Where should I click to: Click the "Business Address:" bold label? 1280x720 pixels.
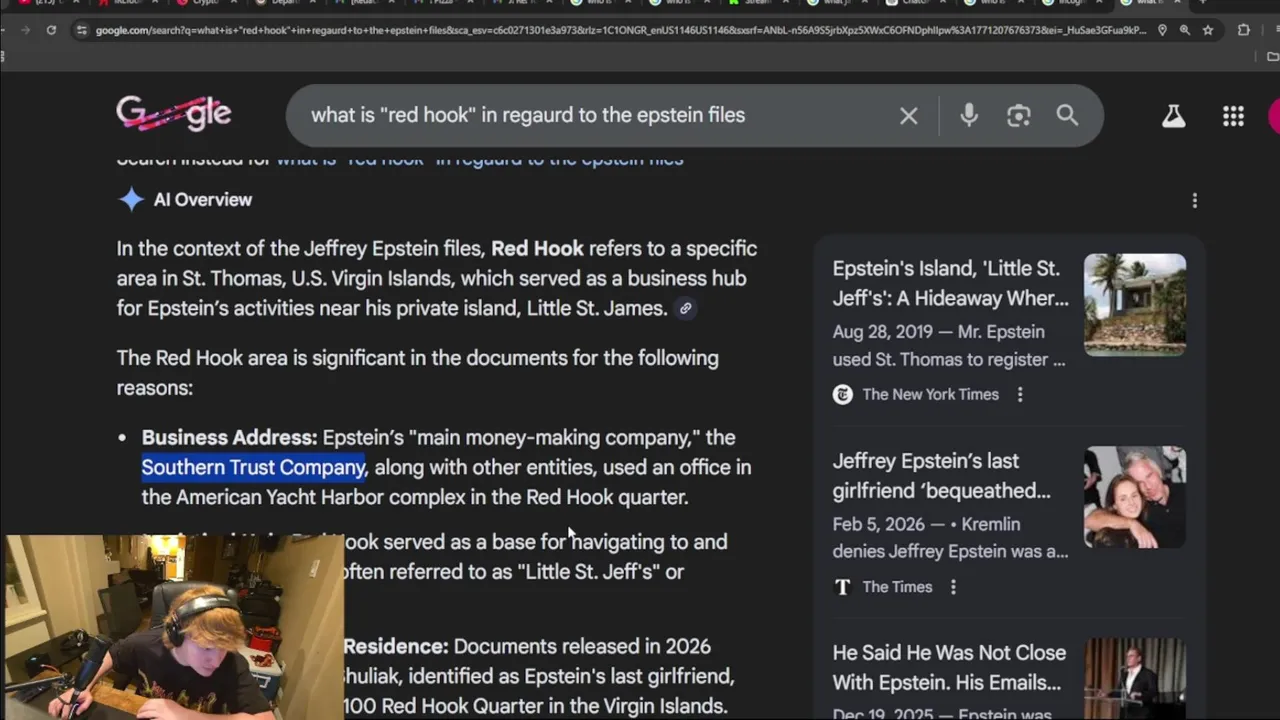click(229, 437)
